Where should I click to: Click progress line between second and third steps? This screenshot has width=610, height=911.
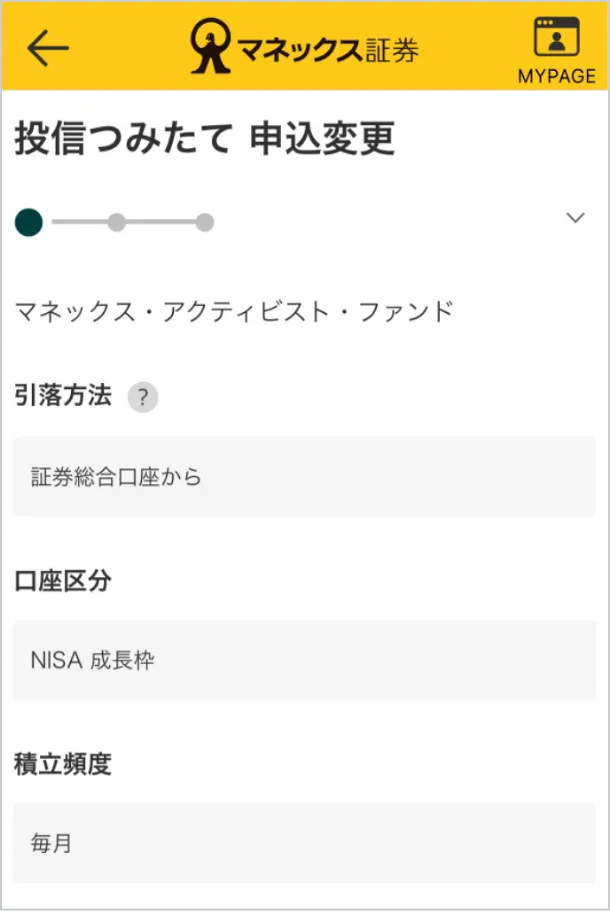point(161,222)
